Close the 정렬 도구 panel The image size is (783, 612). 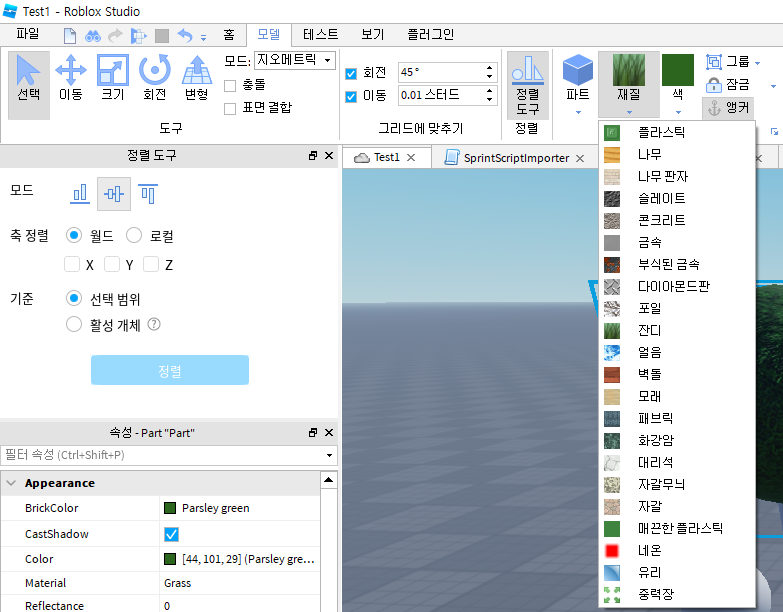[329, 156]
